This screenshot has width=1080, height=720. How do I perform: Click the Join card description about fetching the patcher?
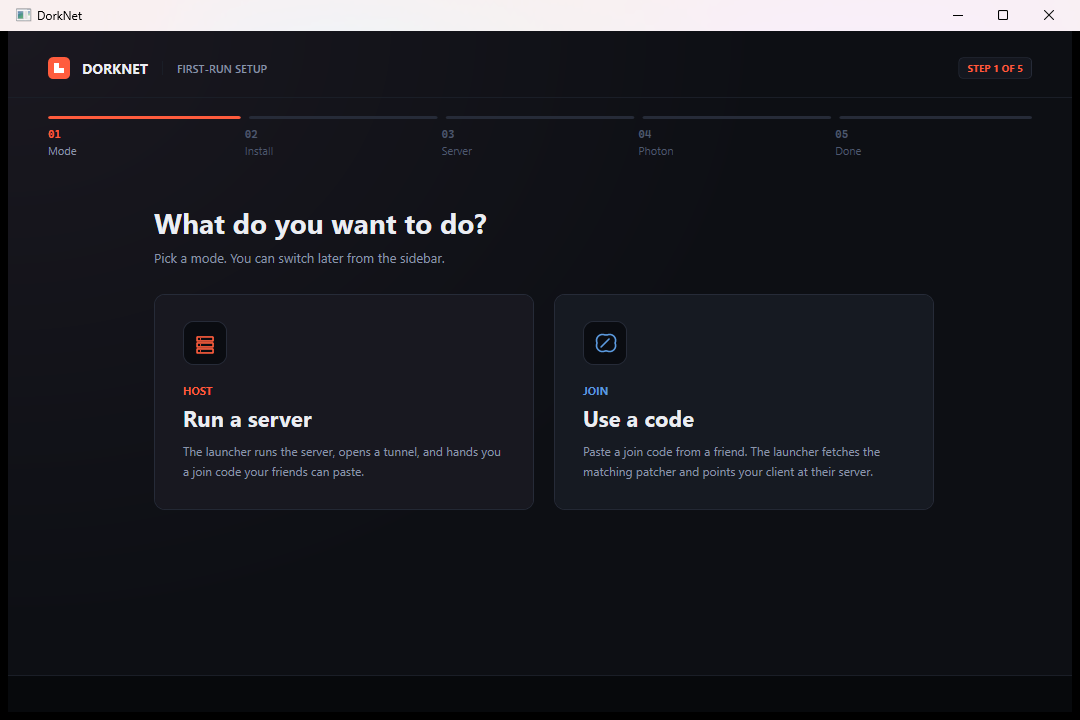pyautogui.click(x=731, y=462)
